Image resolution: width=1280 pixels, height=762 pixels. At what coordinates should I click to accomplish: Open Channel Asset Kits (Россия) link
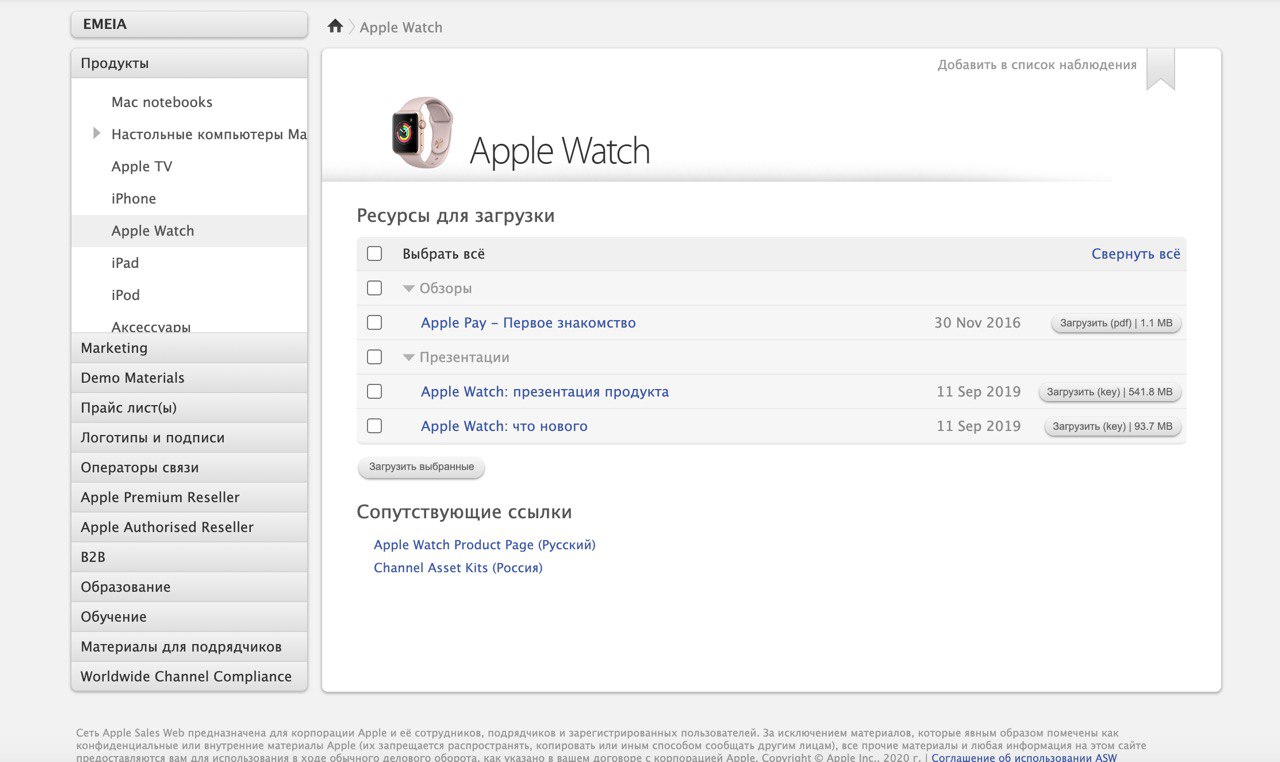458,568
